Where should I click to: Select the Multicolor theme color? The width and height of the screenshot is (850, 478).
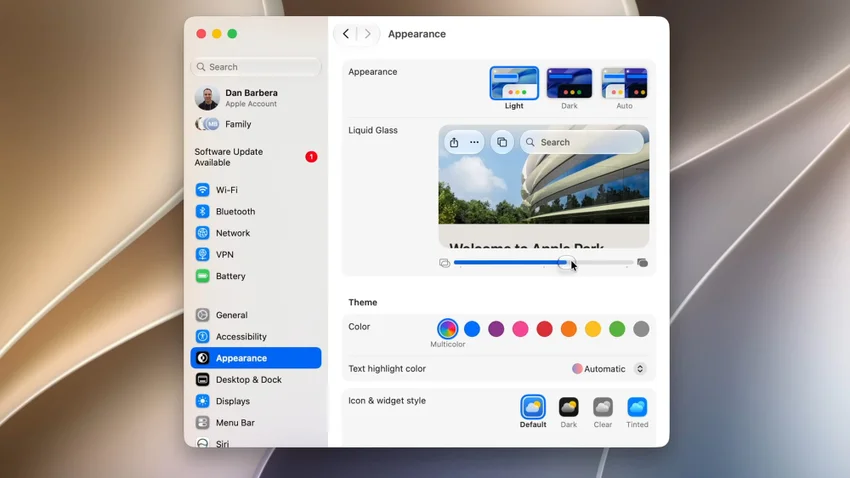[448, 328]
